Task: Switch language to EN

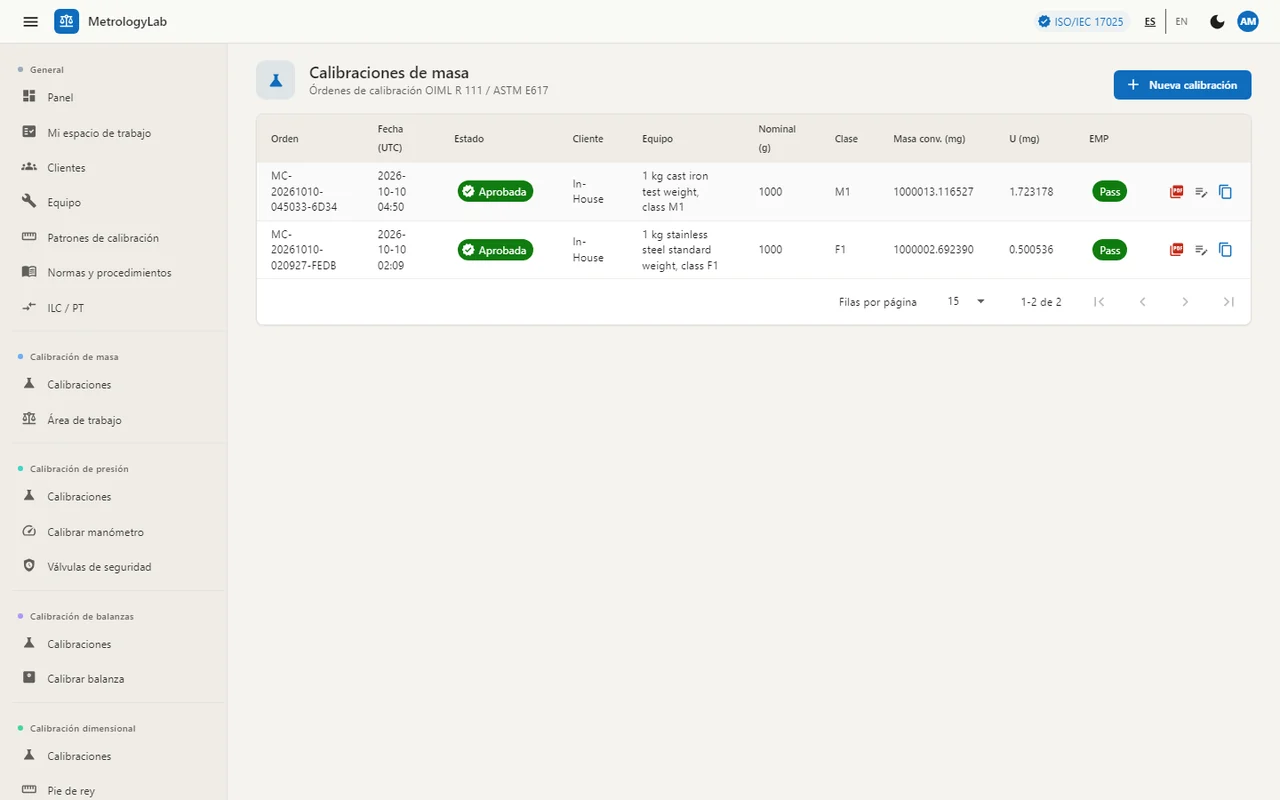Action: pyautogui.click(x=1181, y=21)
